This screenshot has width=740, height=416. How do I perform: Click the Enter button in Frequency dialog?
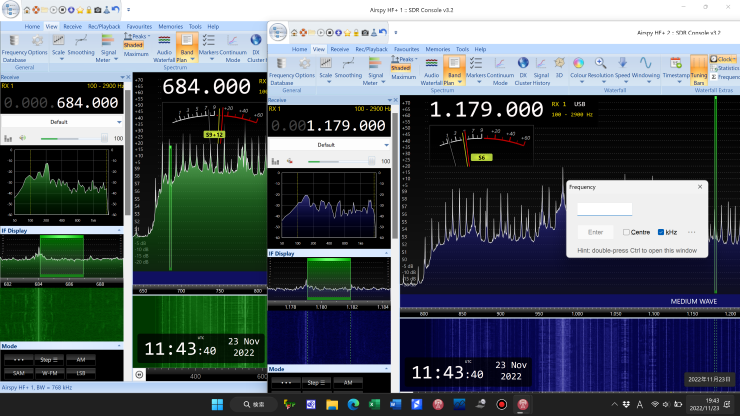pyautogui.click(x=595, y=232)
